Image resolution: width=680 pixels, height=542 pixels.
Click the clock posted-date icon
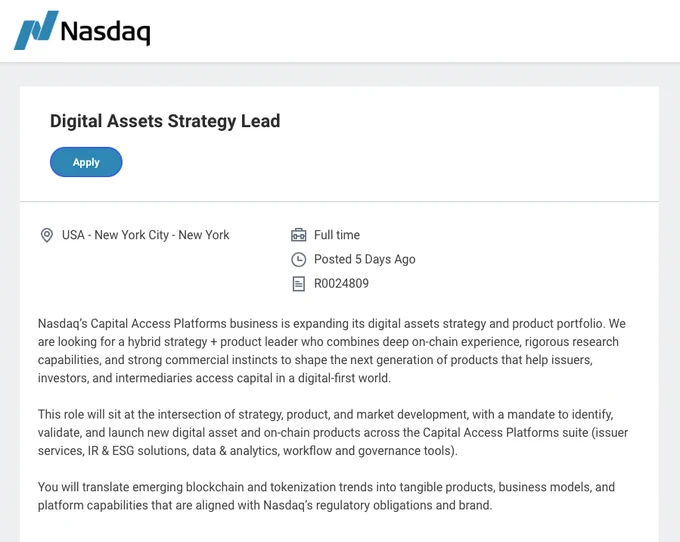(x=298, y=259)
